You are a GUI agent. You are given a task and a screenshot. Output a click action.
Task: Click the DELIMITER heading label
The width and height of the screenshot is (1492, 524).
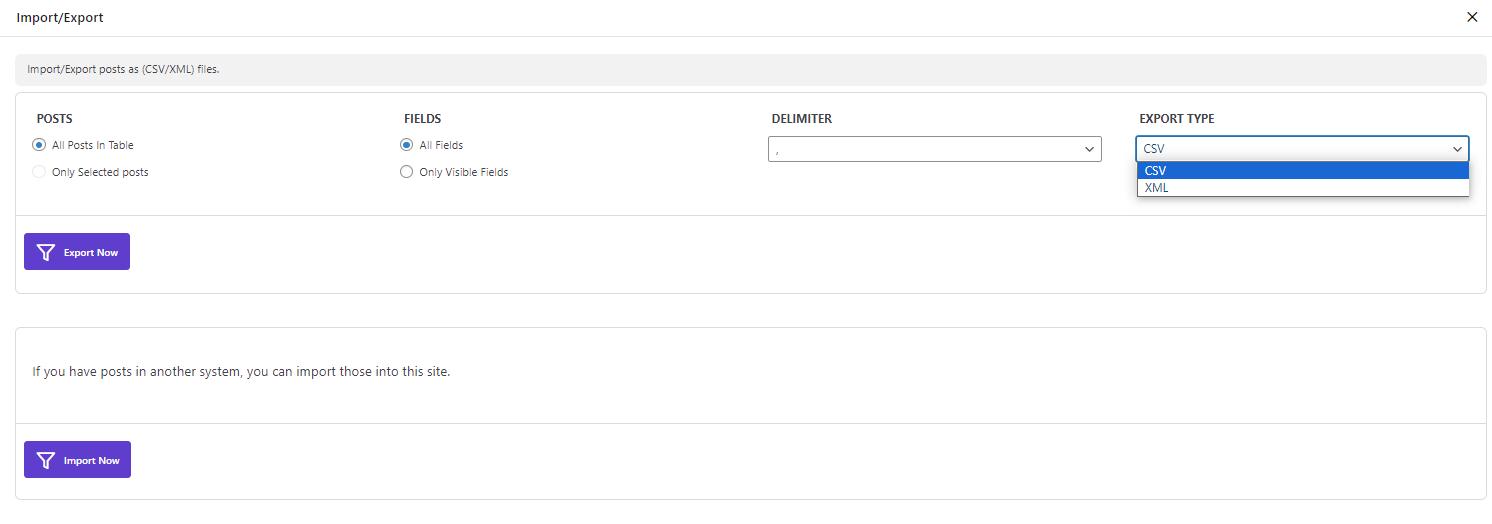click(x=802, y=119)
